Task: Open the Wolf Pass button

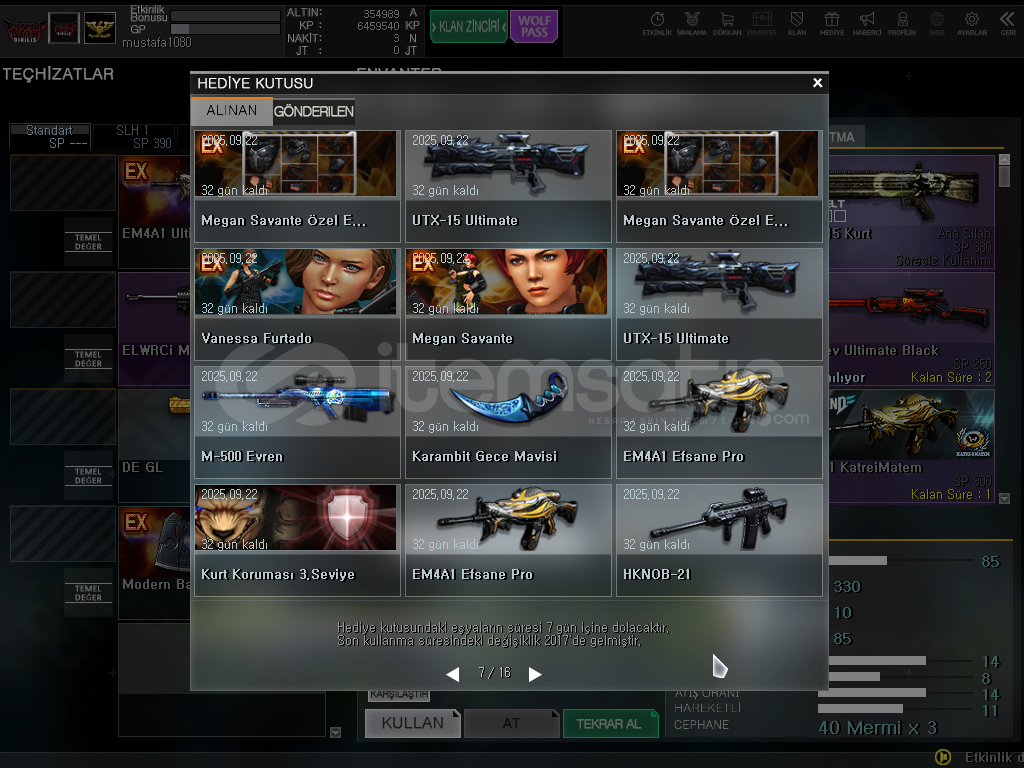Action: (534, 27)
